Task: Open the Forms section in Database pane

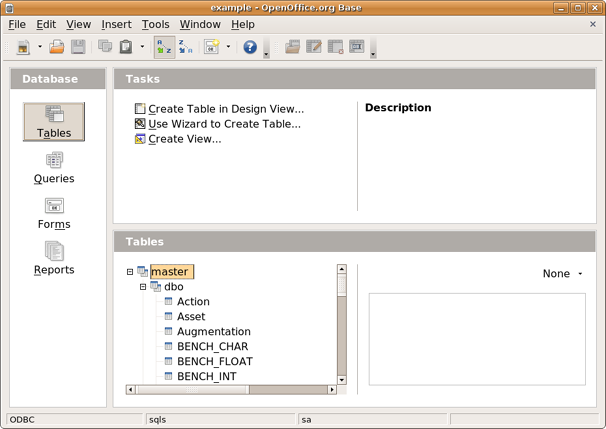Action: 54,213
